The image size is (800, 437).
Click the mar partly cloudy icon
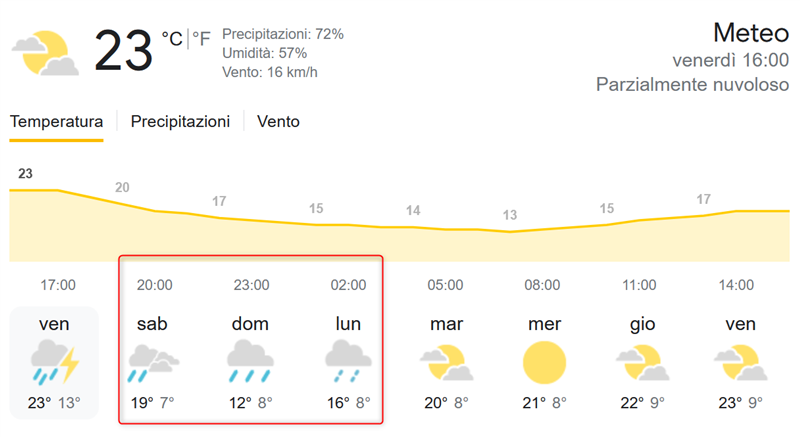point(446,363)
